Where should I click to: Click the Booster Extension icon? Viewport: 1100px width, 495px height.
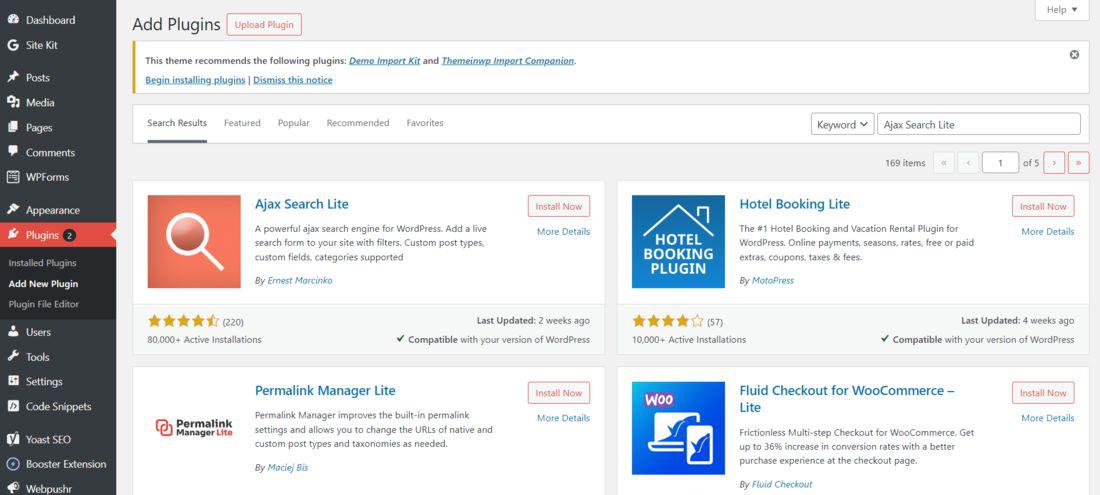(13, 464)
